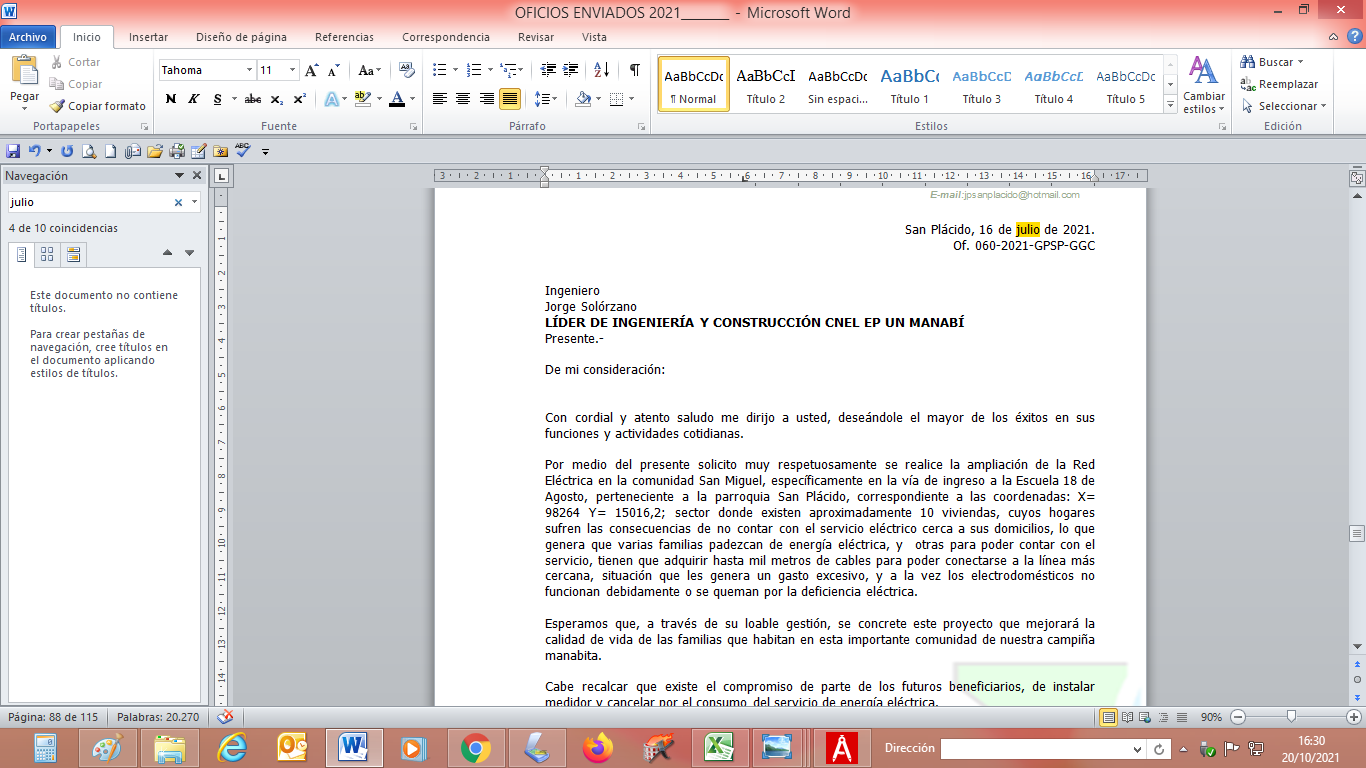Switch to the Revisar tab

[536, 37]
